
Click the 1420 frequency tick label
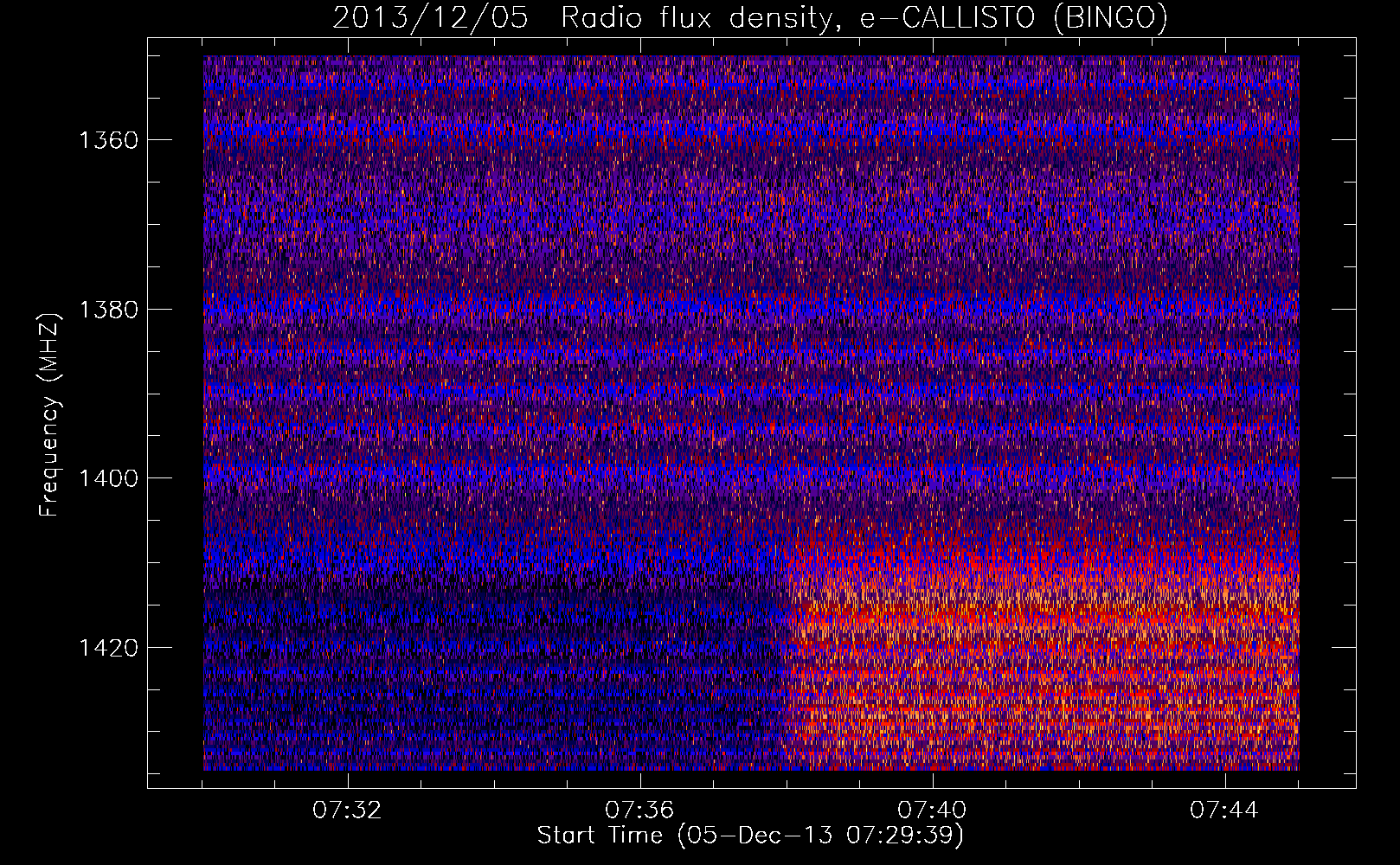coord(109,648)
